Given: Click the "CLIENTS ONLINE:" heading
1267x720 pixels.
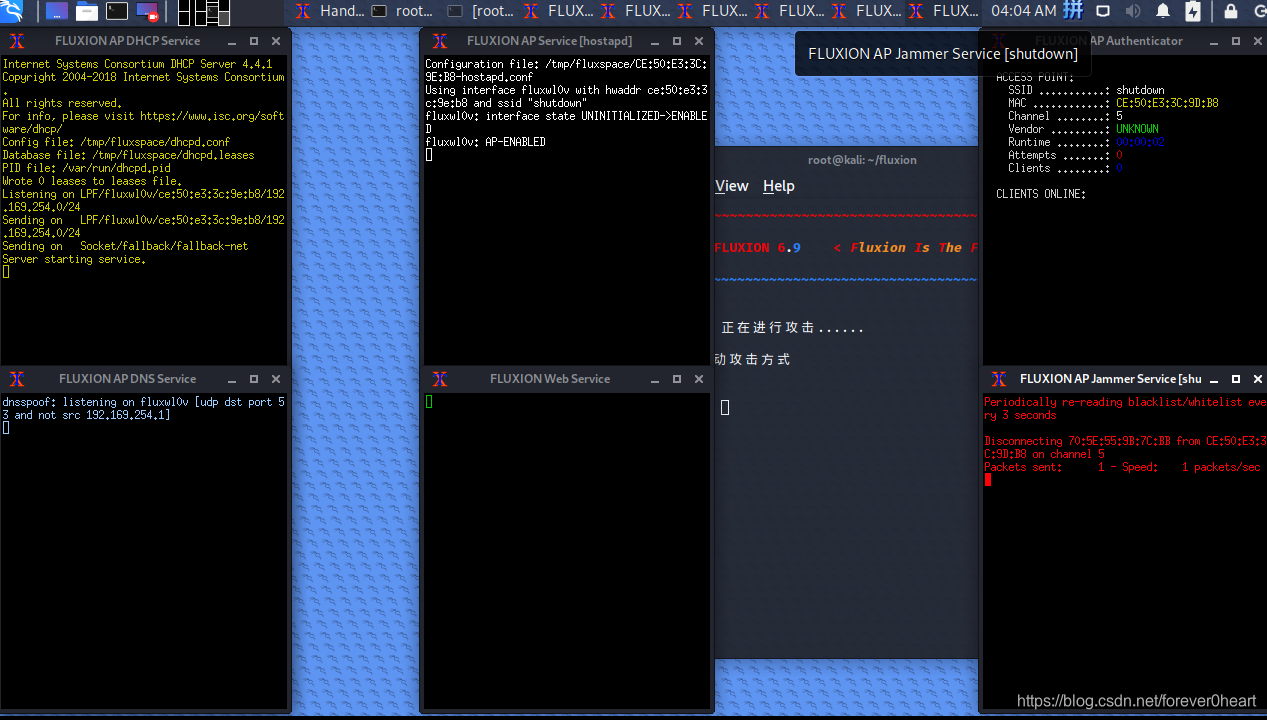Looking at the screenshot, I should (1040, 194).
